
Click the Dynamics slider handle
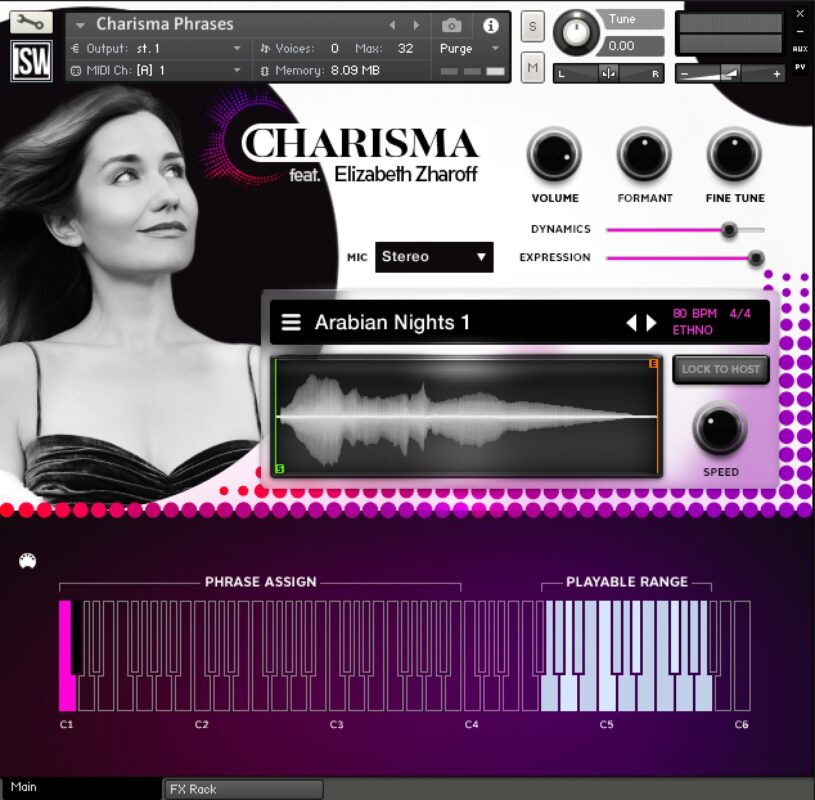730,230
